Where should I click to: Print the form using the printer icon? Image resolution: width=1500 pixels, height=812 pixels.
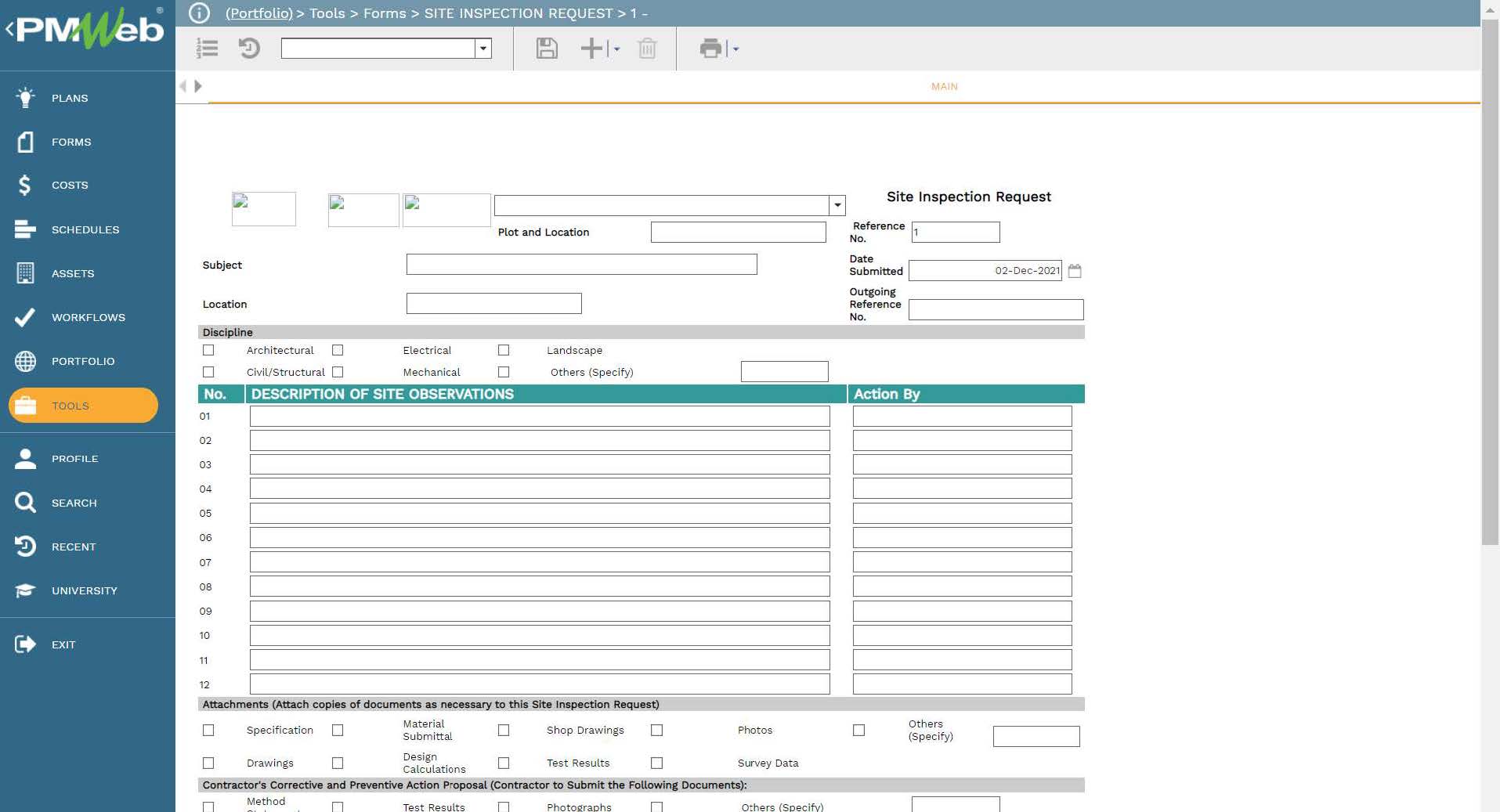click(x=710, y=49)
